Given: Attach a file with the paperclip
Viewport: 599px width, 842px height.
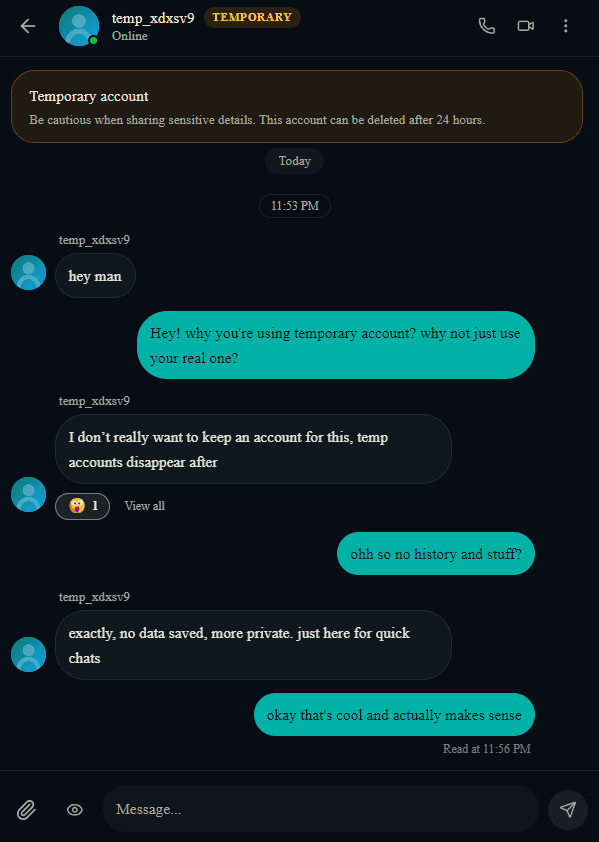Looking at the screenshot, I should 27,809.
